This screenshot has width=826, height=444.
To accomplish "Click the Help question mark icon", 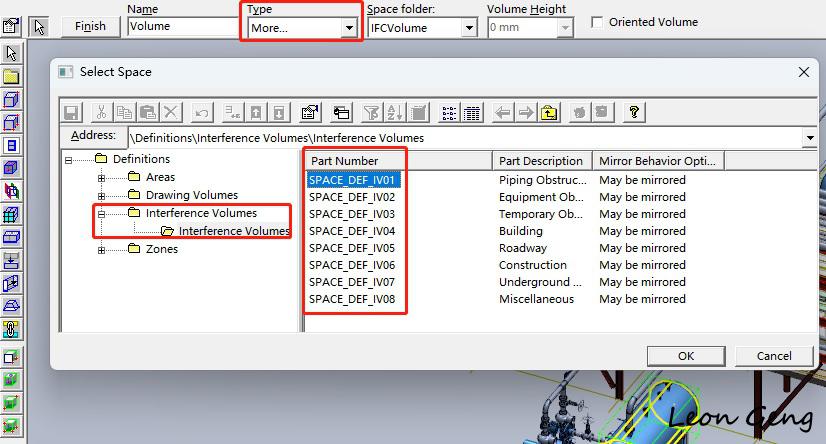I will click(x=634, y=113).
